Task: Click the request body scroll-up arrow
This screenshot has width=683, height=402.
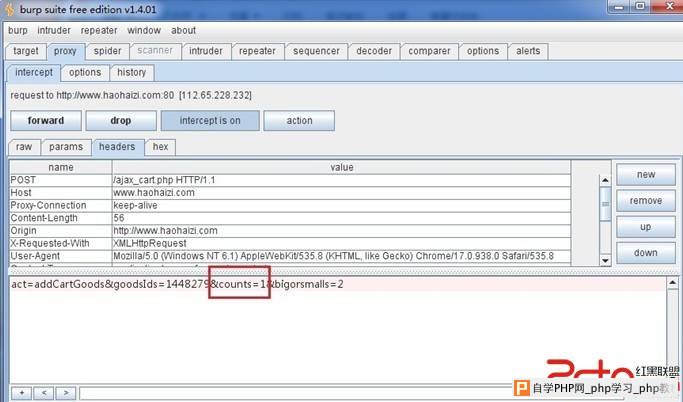Action: (x=673, y=283)
